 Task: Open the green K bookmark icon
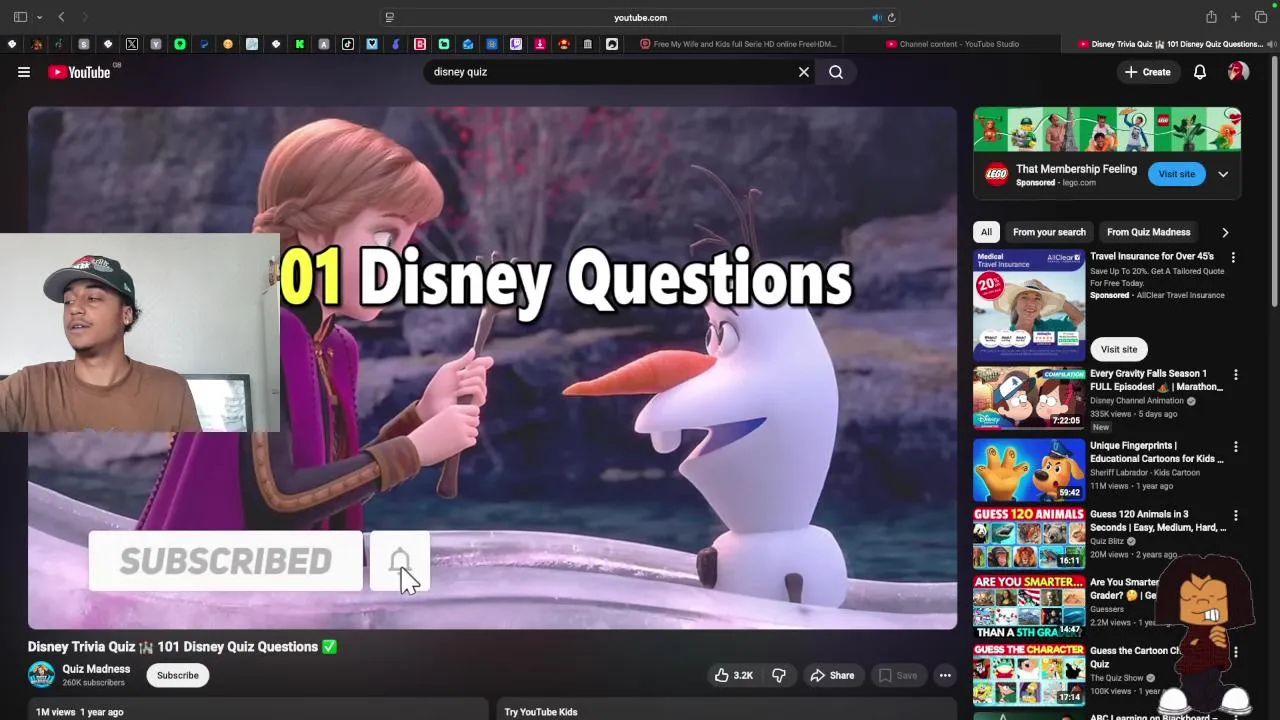[x=300, y=44]
